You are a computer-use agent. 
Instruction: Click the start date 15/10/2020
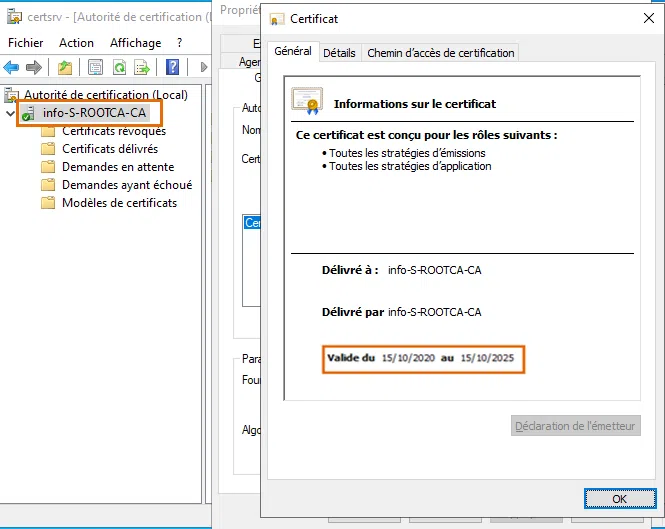click(x=408, y=358)
